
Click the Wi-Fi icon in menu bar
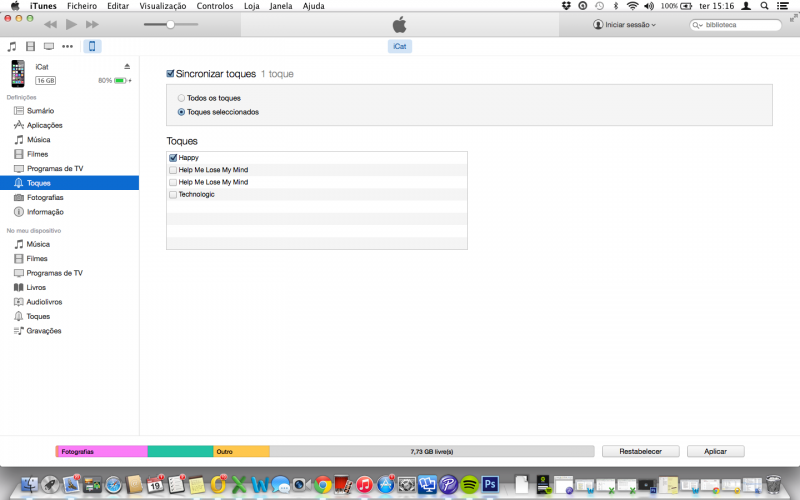click(632, 6)
